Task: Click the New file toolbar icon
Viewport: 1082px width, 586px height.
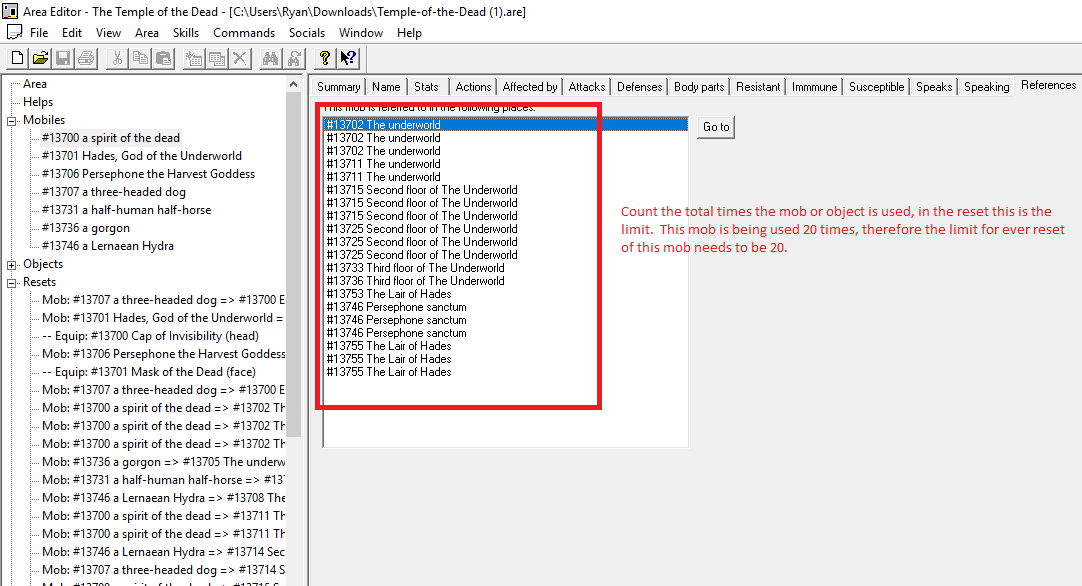Action: pyautogui.click(x=18, y=58)
